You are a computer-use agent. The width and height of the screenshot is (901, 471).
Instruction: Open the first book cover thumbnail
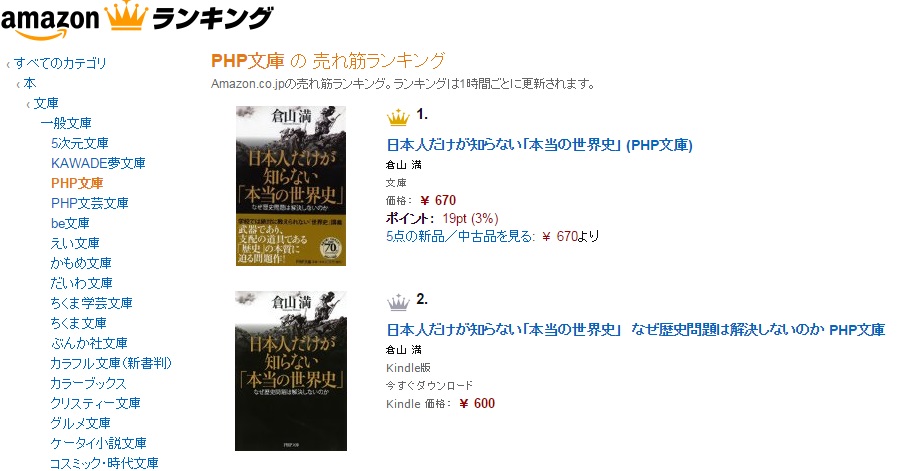[291, 186]
